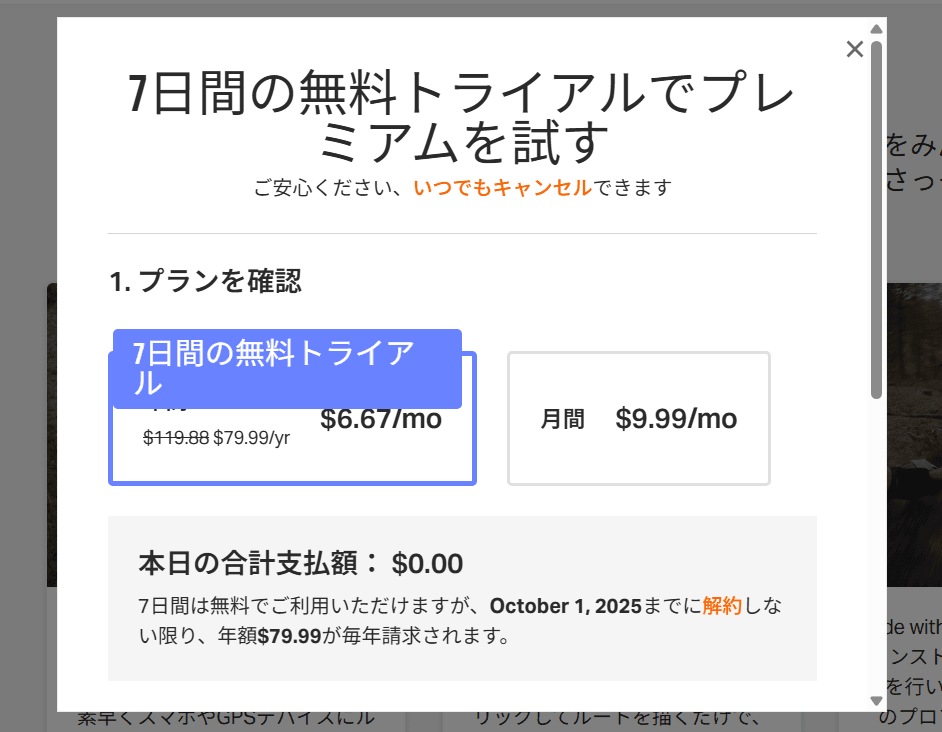Click the strikethrough $119.88 price
The height and width of the screenshot is (732, 942).
[x=176, y=437]
